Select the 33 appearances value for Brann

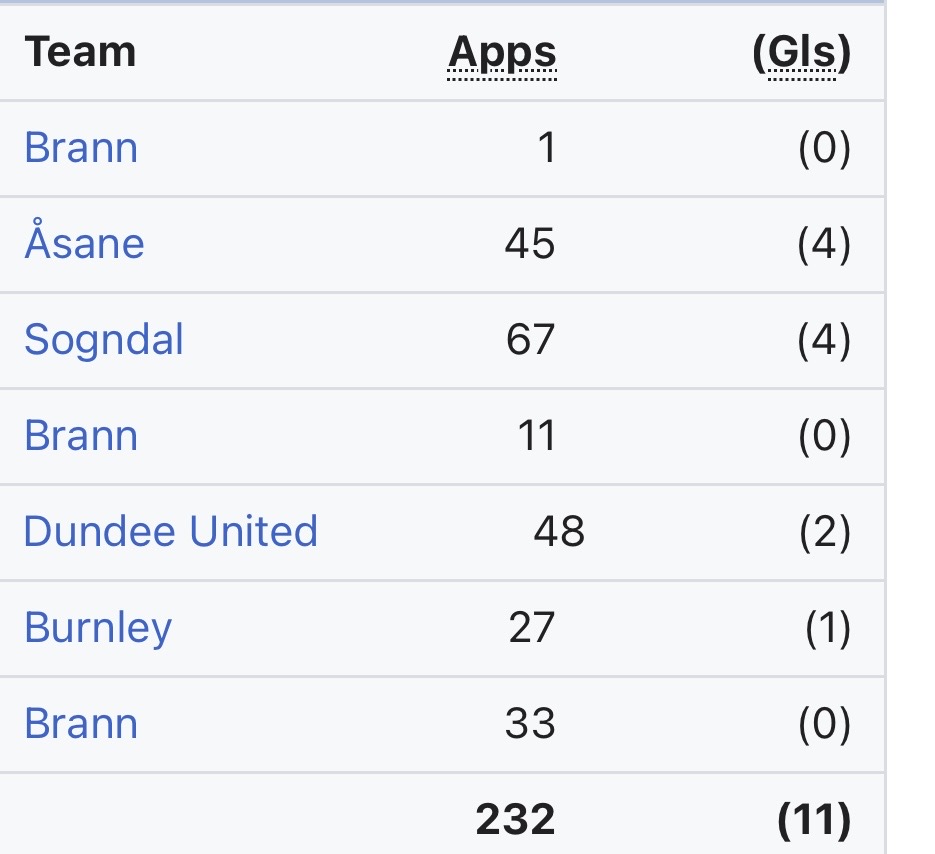tap(530, 723)
